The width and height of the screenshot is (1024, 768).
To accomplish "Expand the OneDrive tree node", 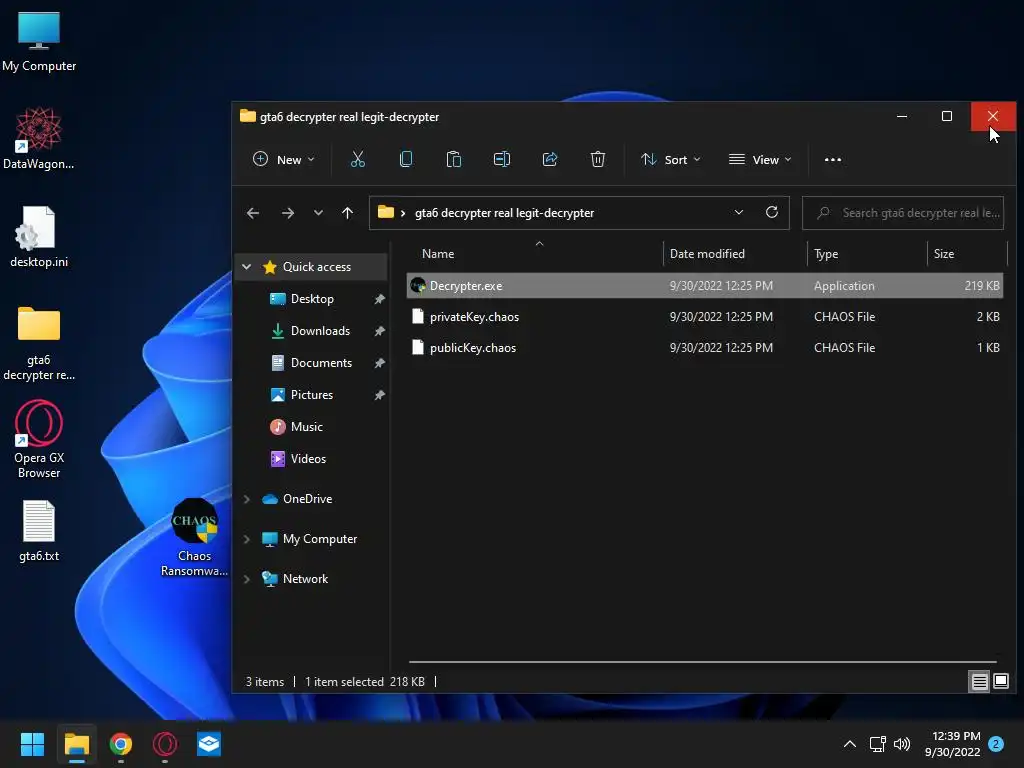I will point(247,499).
